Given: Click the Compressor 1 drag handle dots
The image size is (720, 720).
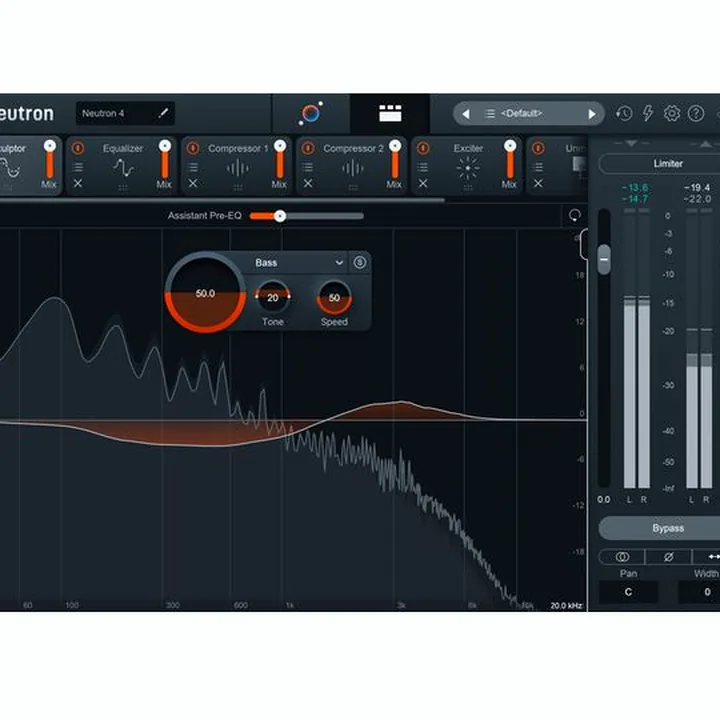Looking at the screenshot, I should tap(238, 187).
